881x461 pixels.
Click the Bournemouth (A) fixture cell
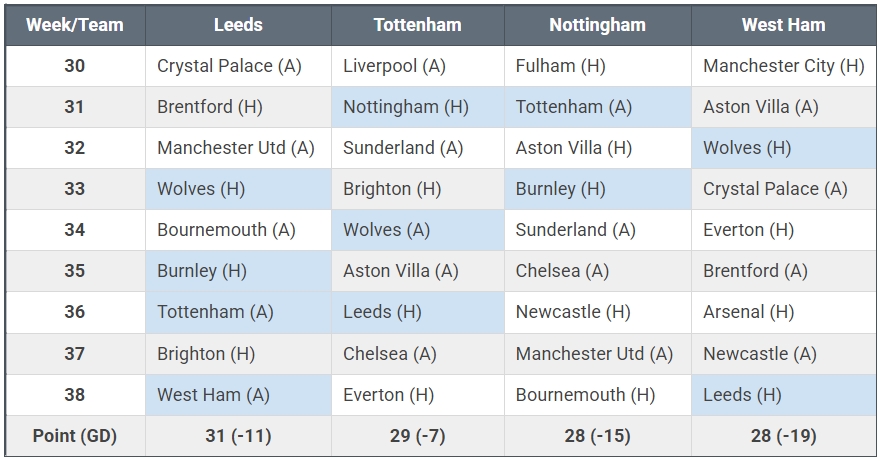point(226,230)
